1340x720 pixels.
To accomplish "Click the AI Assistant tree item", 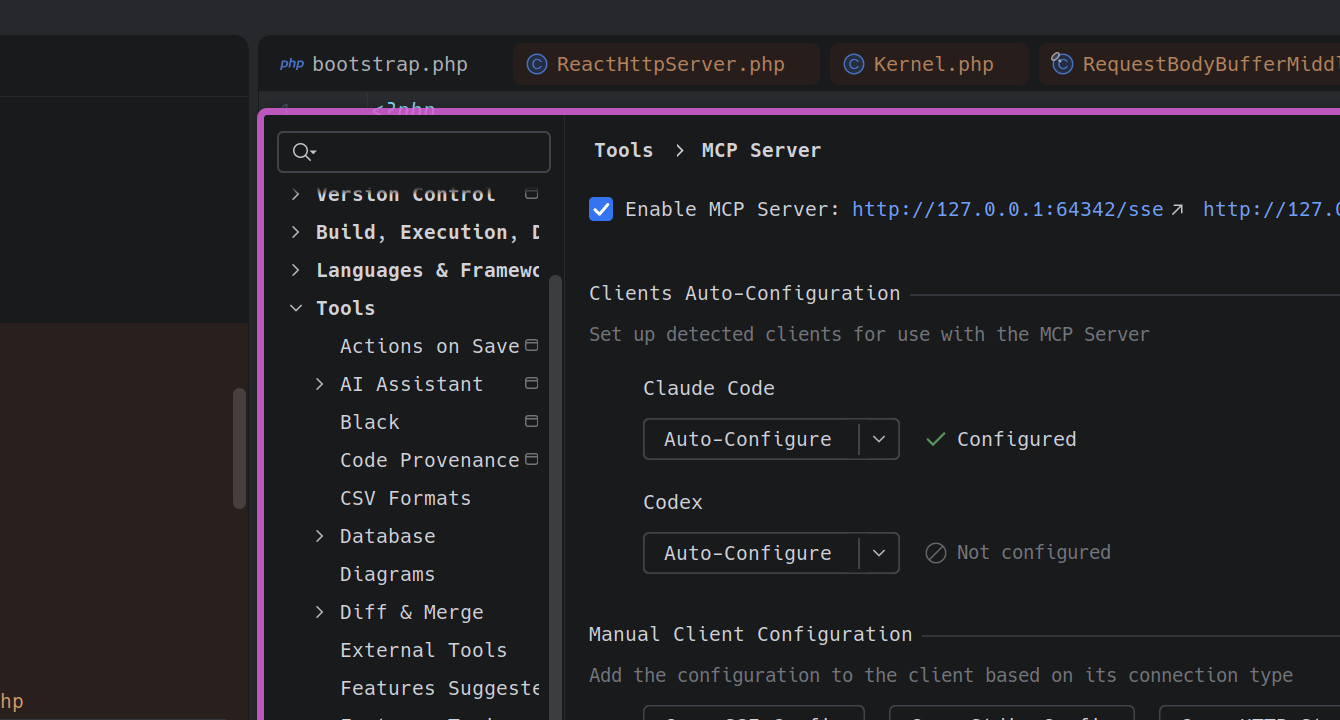I will click(411, 384).
